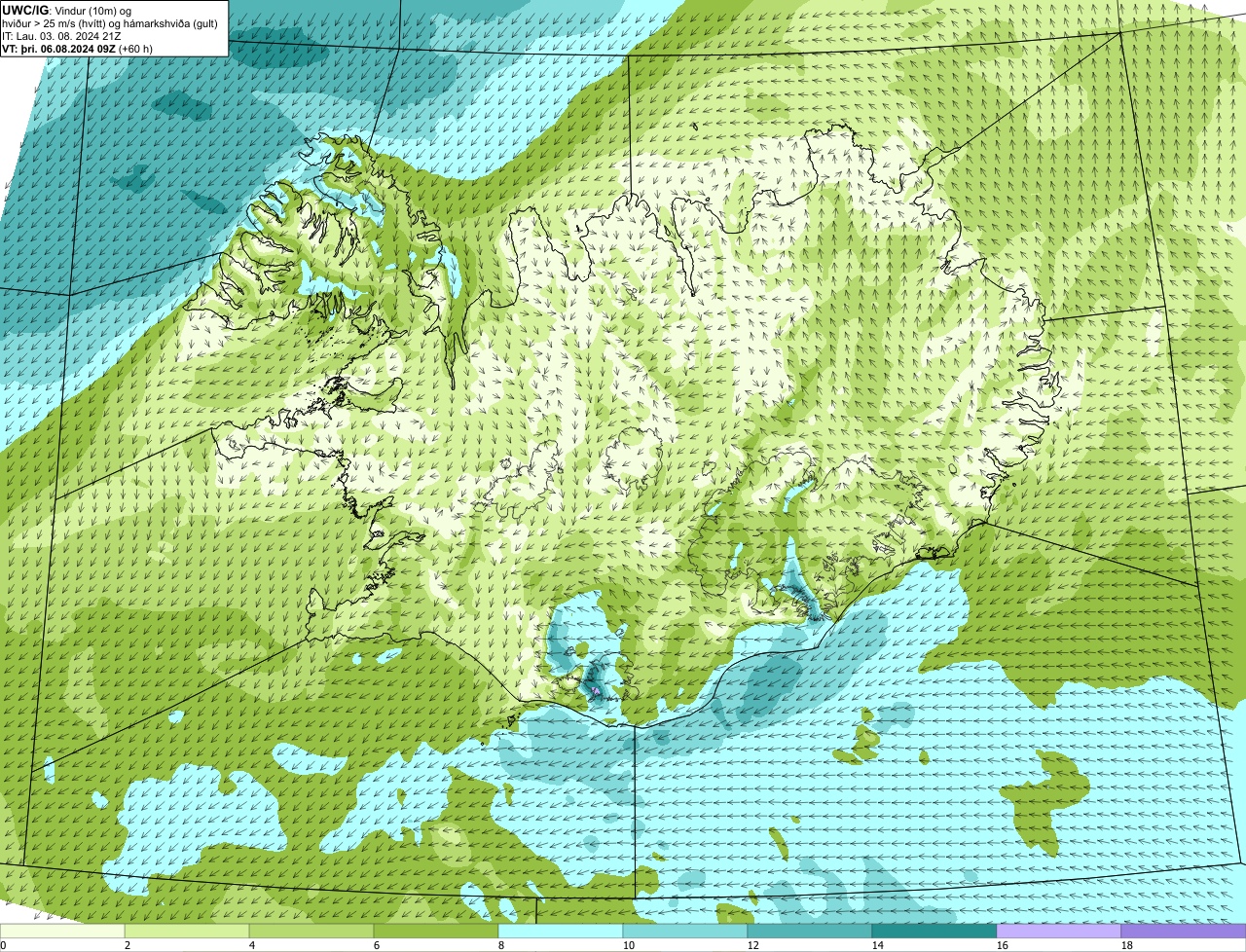Click the "10" label on the legend scale

(x=629, y=945)
